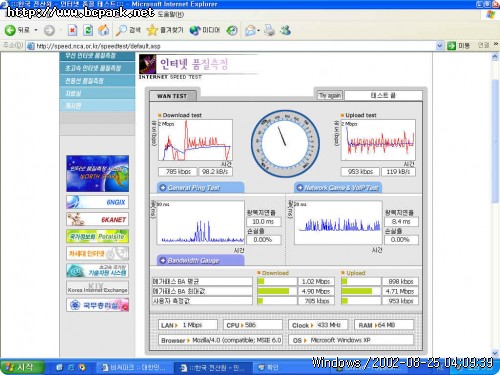The height and width of the screenshot is (375, 500).
Task: Expand the Network Game & VoIP Test section
Action: pyautogui.click(x=338, y=188)
